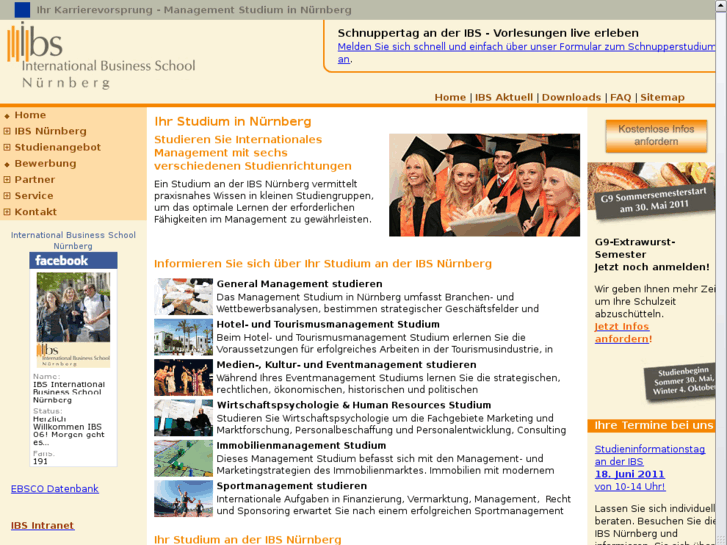The image size is (727, 545).
Task: Open IBS Aktuell in the top navigation
Action: pos(504,97)
